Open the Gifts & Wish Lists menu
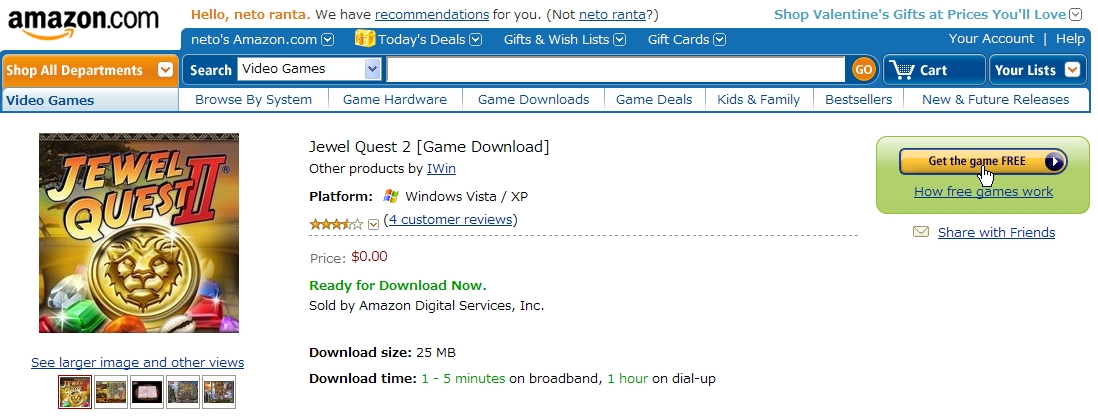1098x419 pixels. (x=564, y=39)
